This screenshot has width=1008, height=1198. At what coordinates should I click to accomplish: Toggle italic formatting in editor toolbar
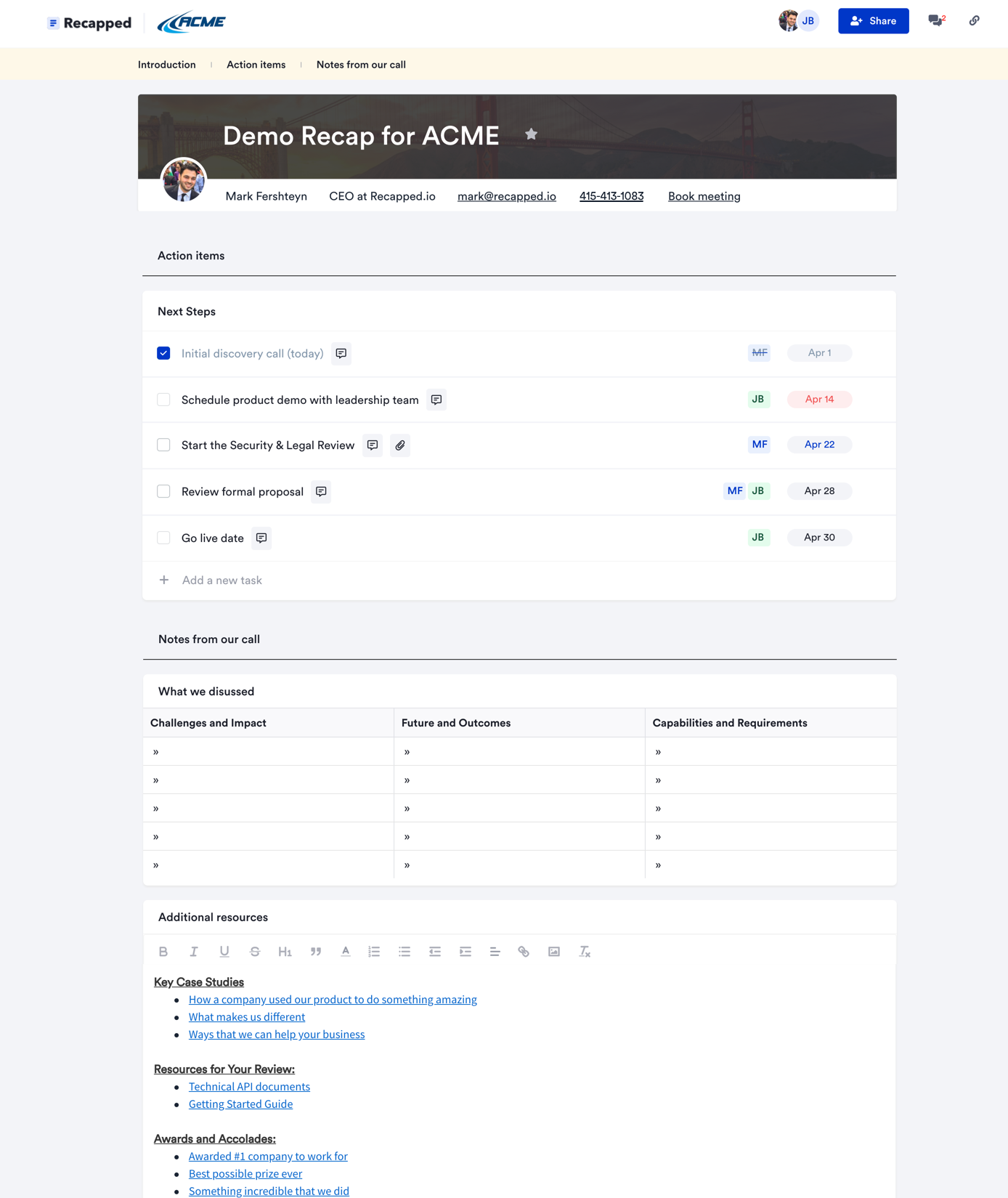pyautogui.click(x=194, y=952)
